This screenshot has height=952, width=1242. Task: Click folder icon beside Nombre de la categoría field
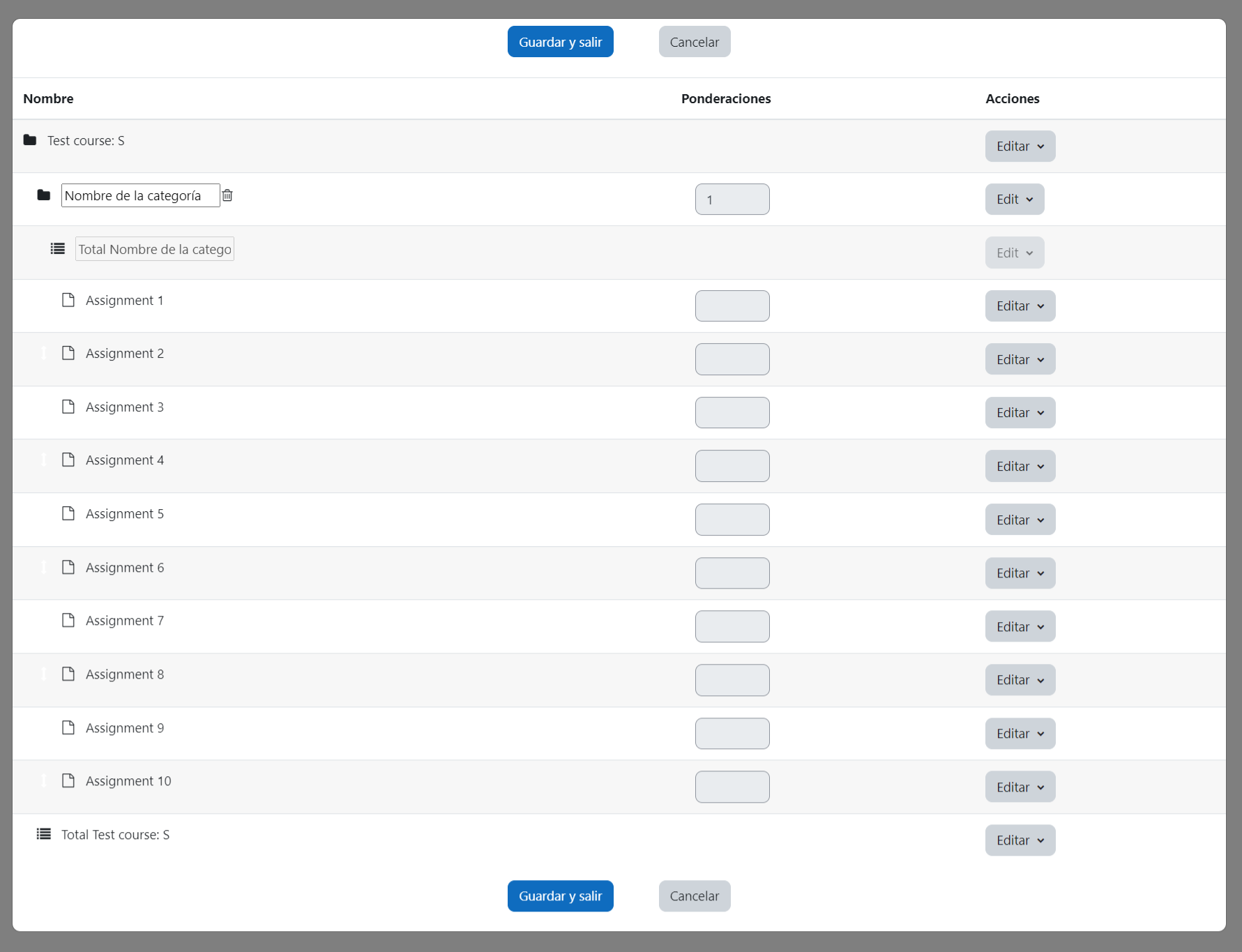click(44, 195)
